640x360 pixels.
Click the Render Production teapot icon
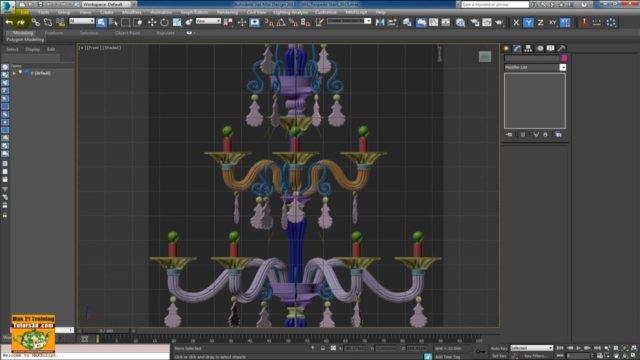[x=499, y=22]
